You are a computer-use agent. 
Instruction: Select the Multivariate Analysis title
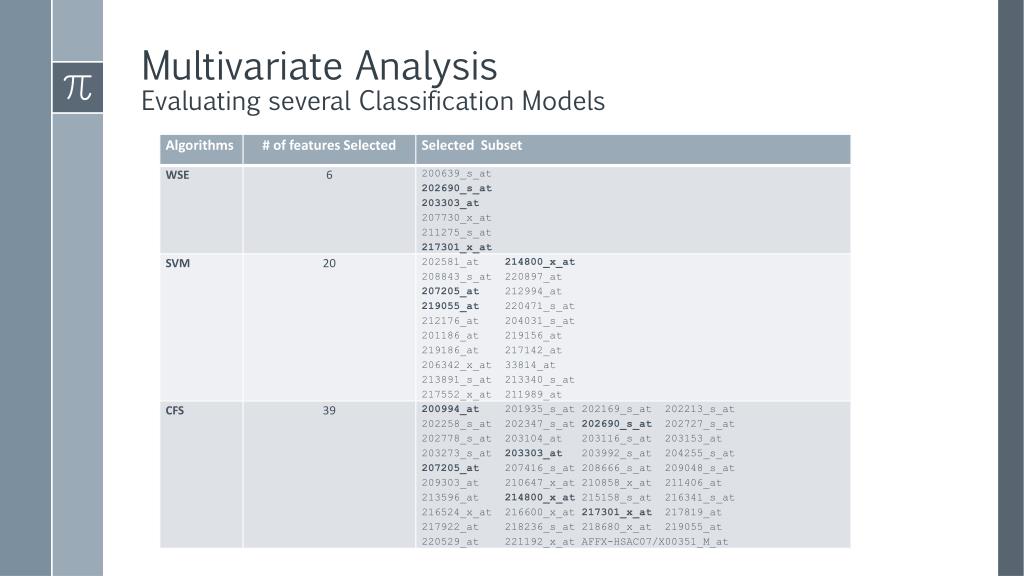(319, 66)
